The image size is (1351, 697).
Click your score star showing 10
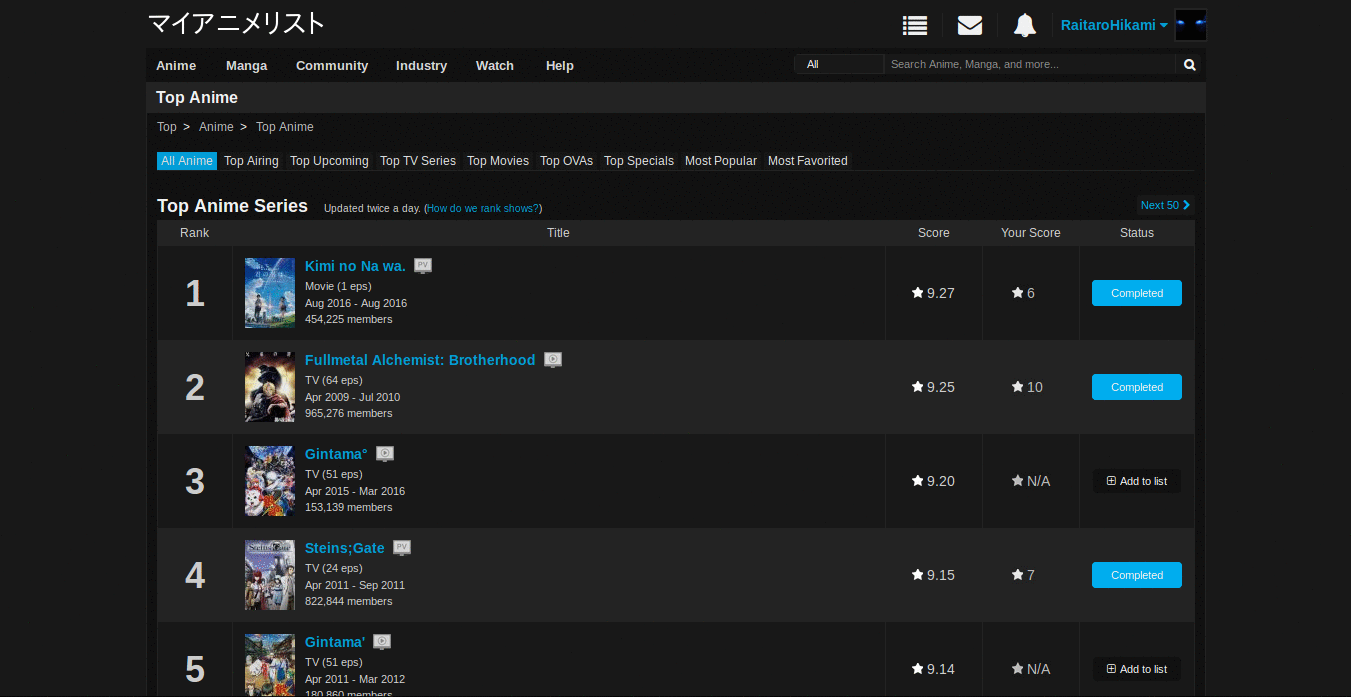pos(1018,387)
